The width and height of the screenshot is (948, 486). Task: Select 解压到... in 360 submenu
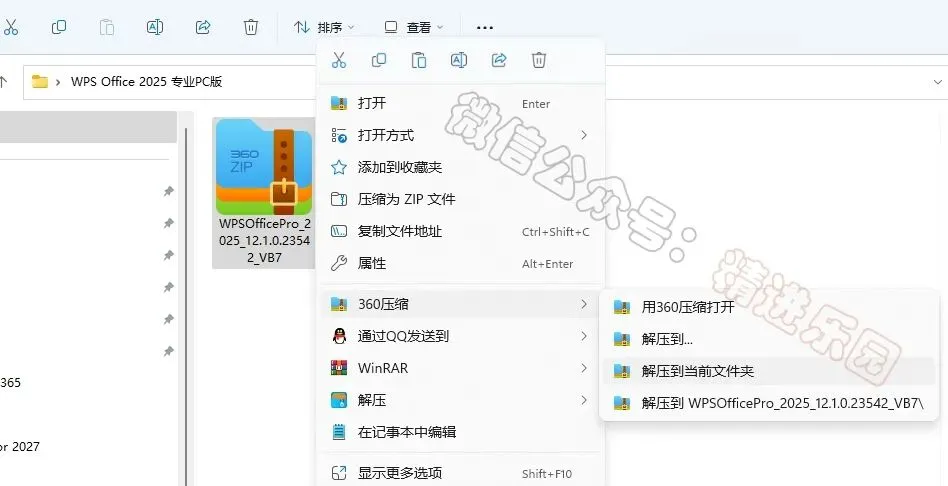pyautogui.click(x=768, y=339)
